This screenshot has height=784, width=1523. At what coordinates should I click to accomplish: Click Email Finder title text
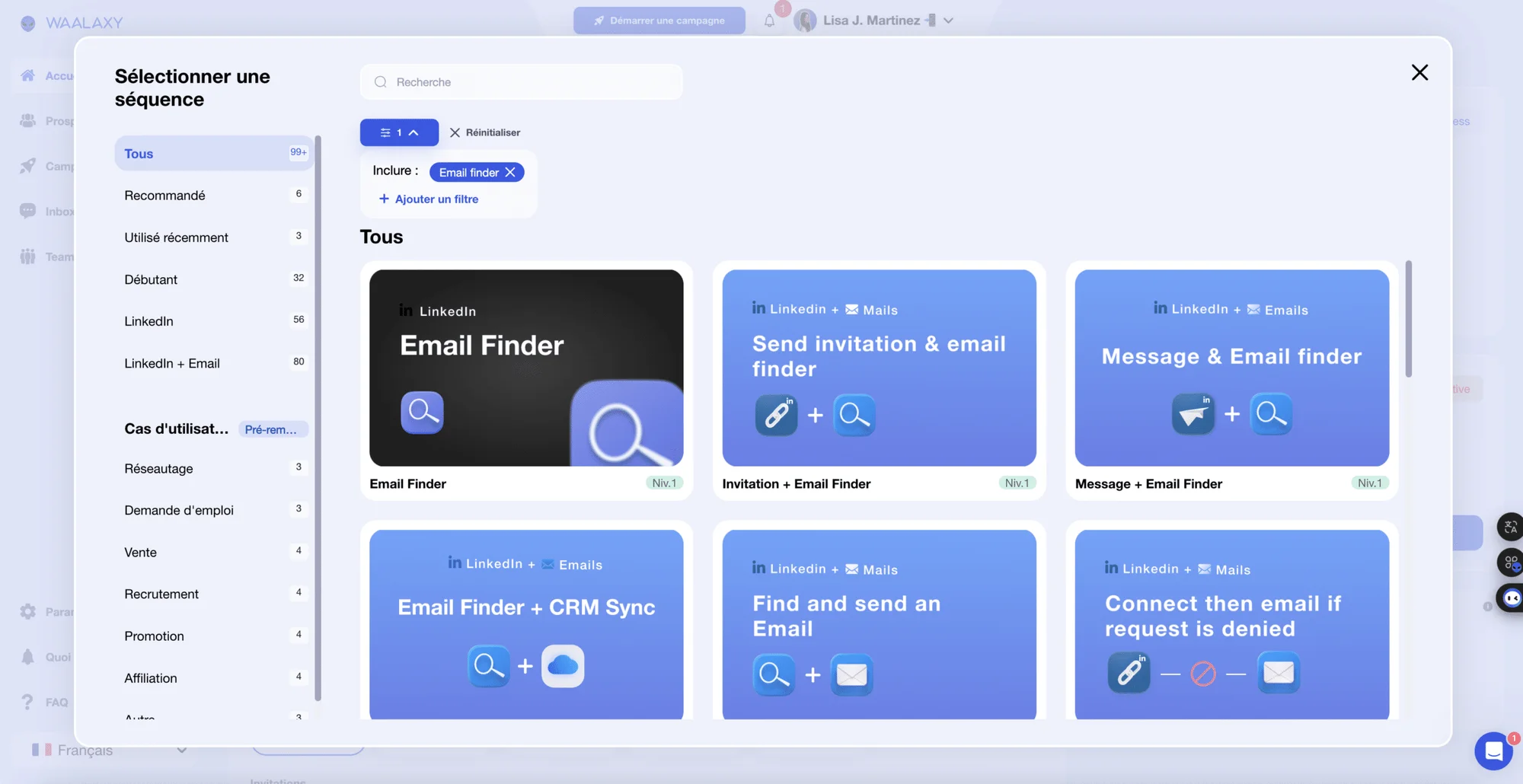tap(407, 483)
